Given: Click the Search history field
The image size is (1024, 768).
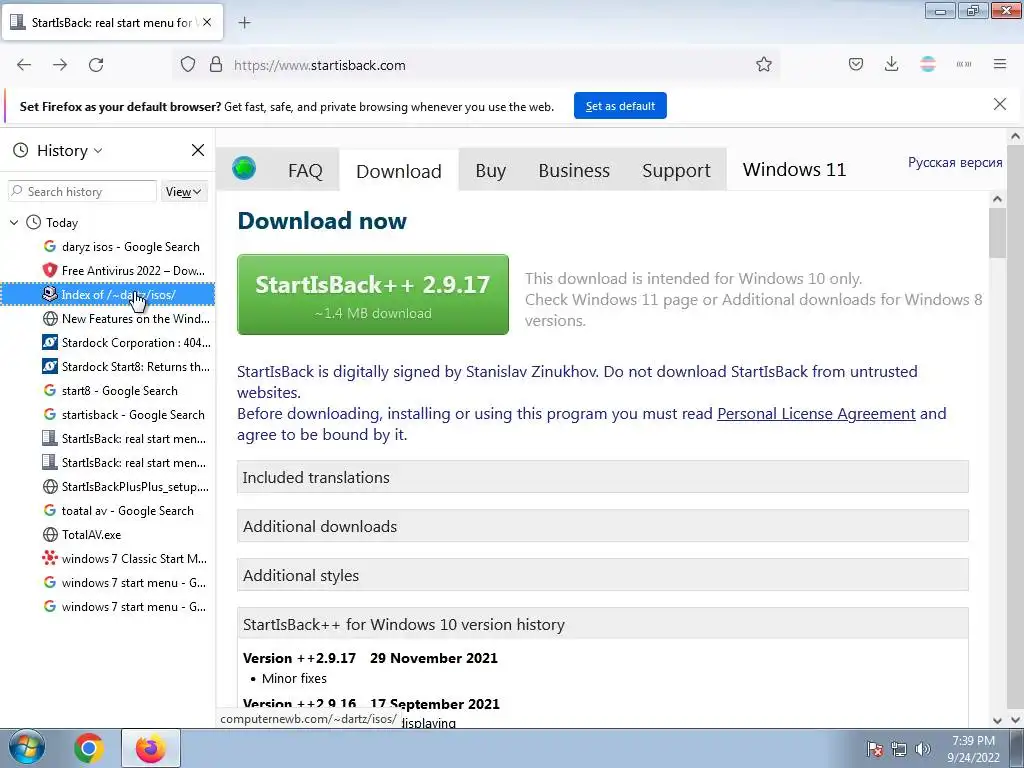Looking at the screenshot, I should (82, 191).
